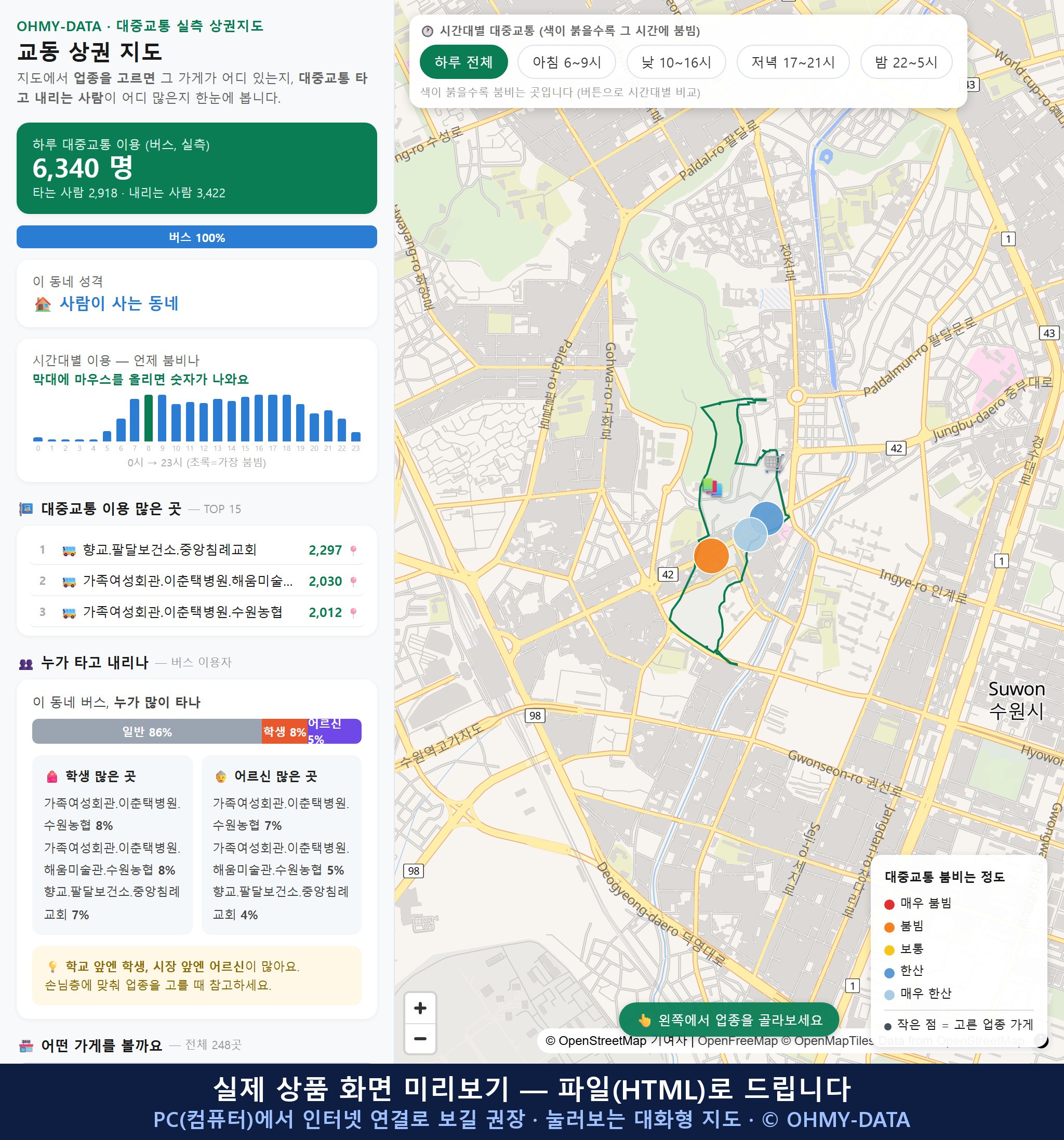This screenshot has width=1064, height=1140.
Task: Click people icon beside 누가 타고 내리나
Action: (26, 663)
